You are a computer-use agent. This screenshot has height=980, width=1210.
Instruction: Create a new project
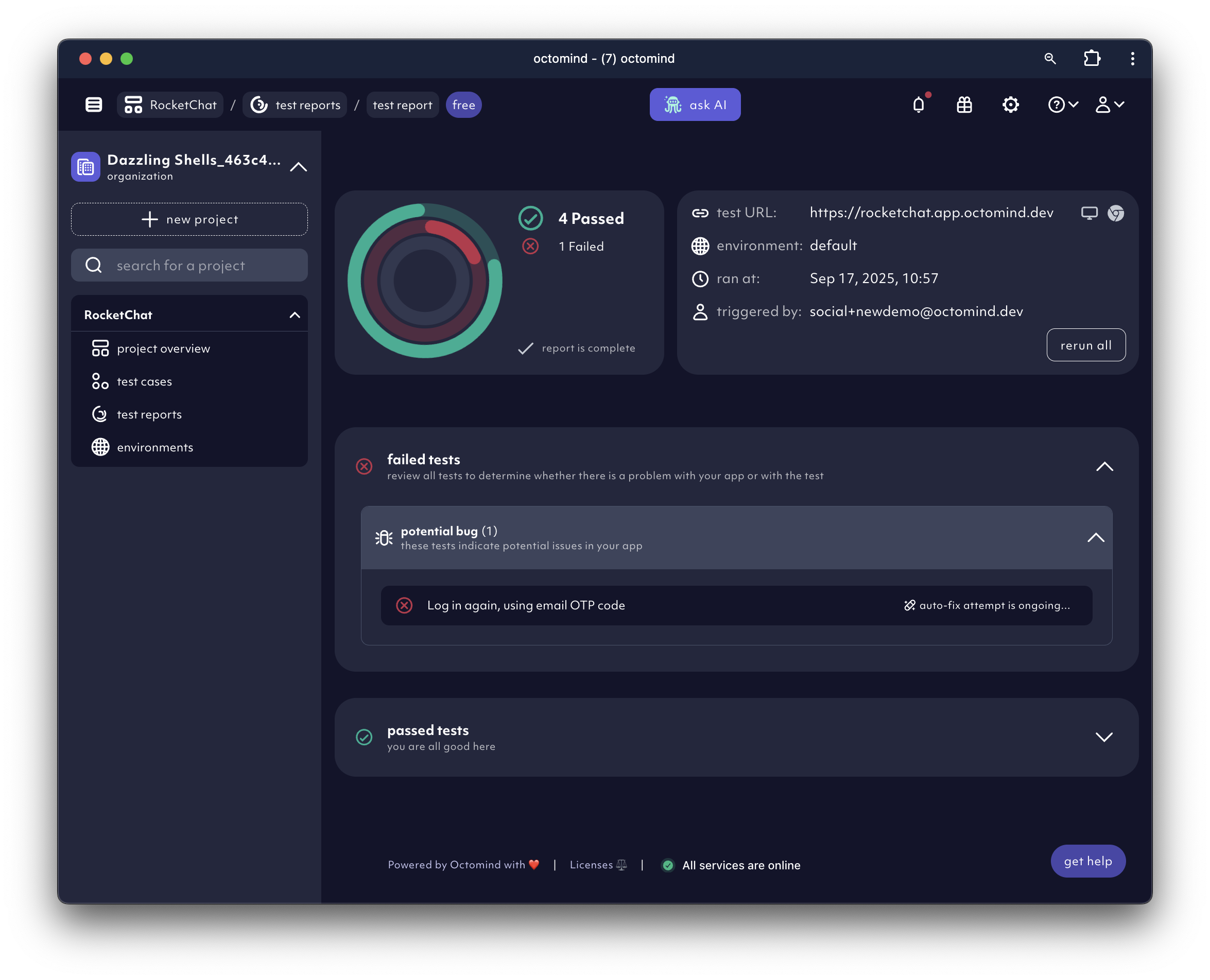click(189, 220)
